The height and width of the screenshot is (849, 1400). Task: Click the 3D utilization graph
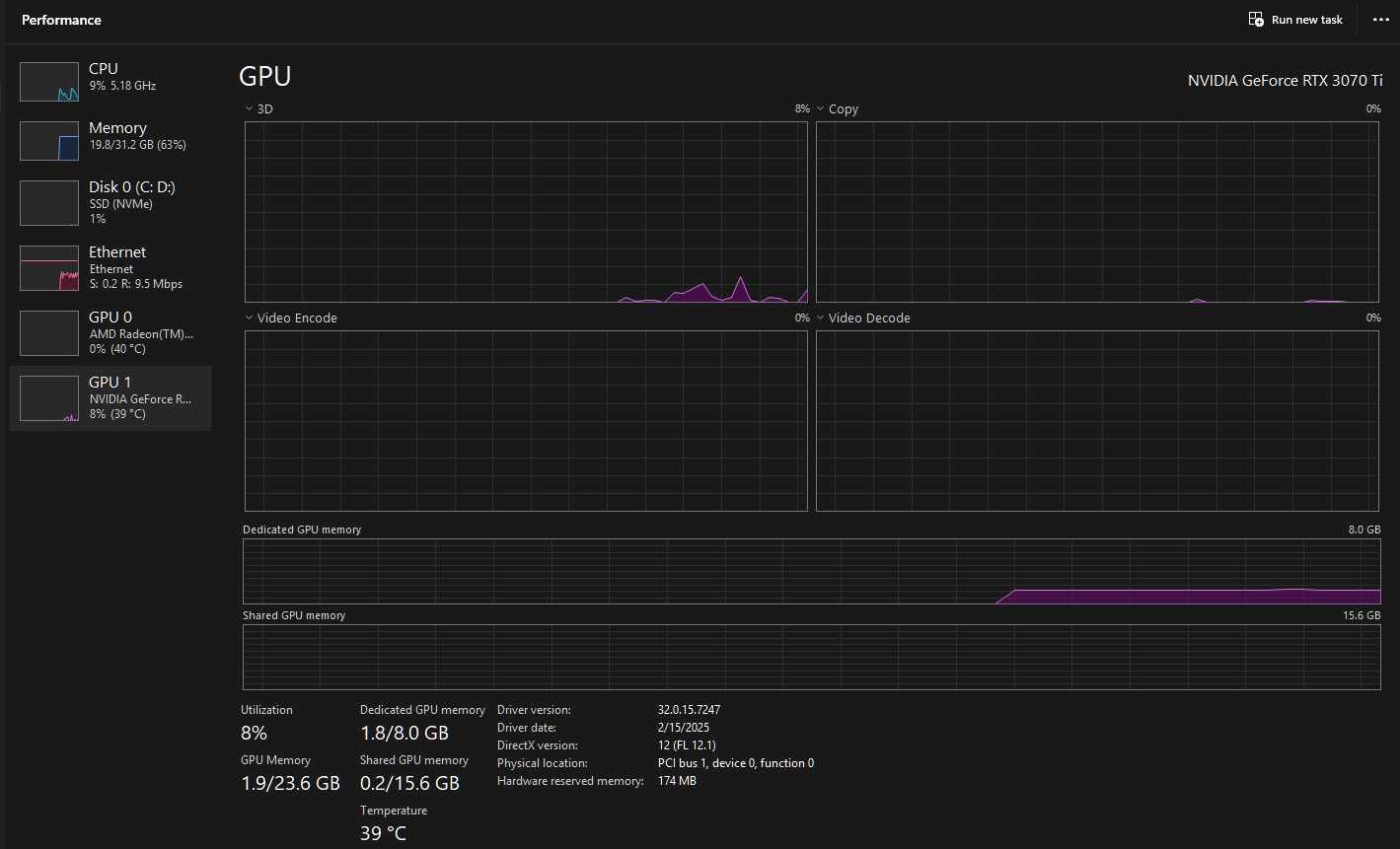pos(526,212)
